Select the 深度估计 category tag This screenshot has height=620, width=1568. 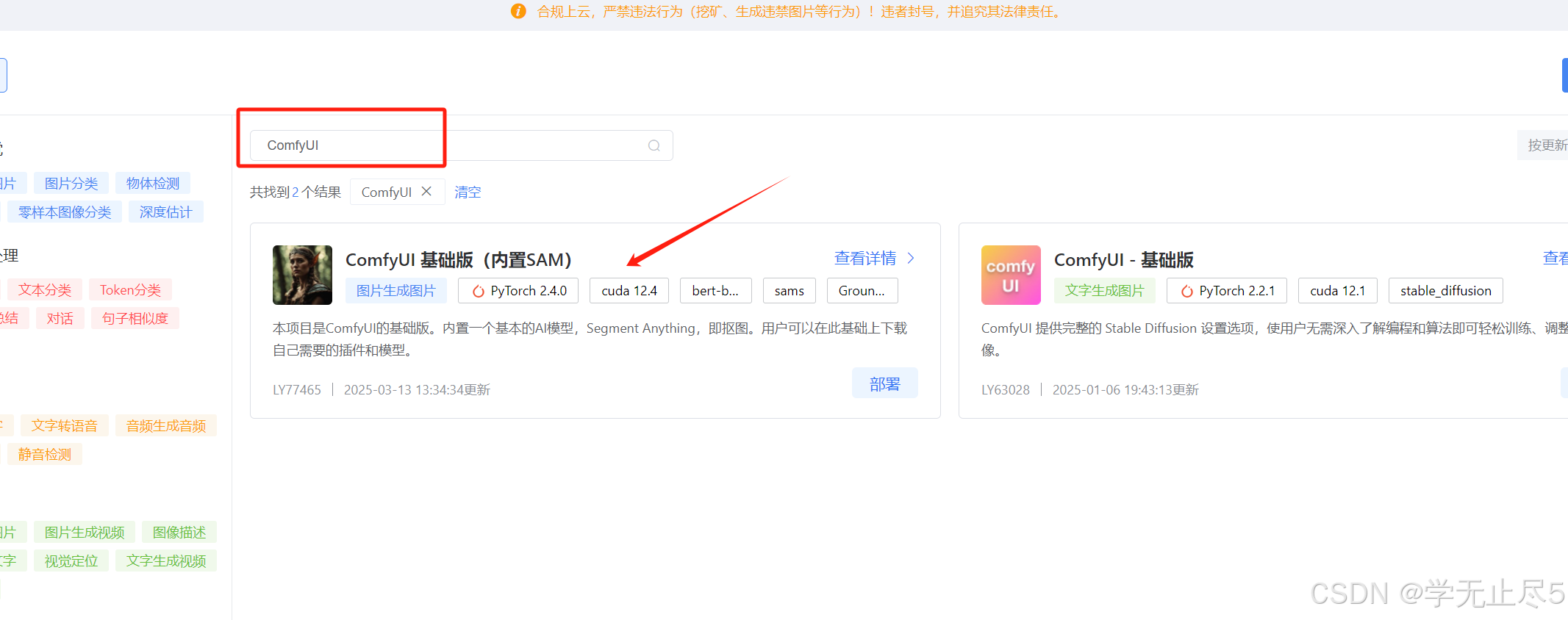166,212
